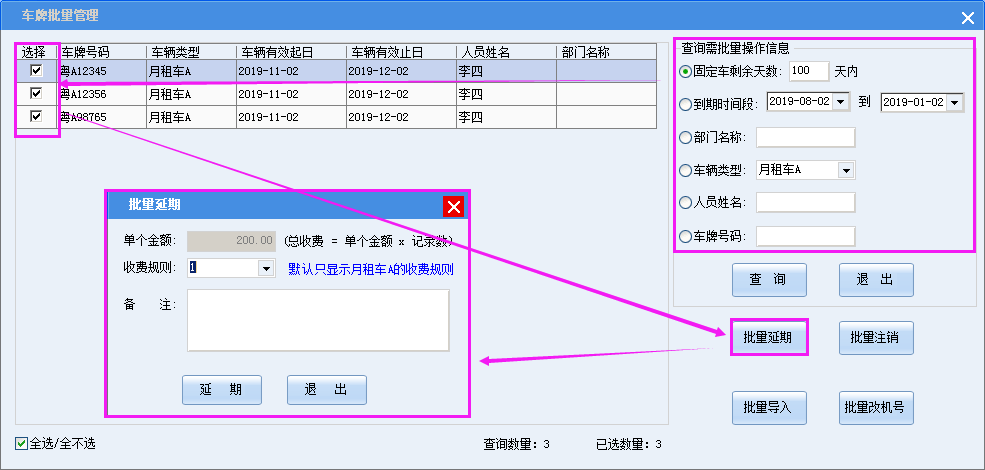Choose the 车辆类型 radio button
The height and width of the screenshot is (470, 985).
click(686, 170)
